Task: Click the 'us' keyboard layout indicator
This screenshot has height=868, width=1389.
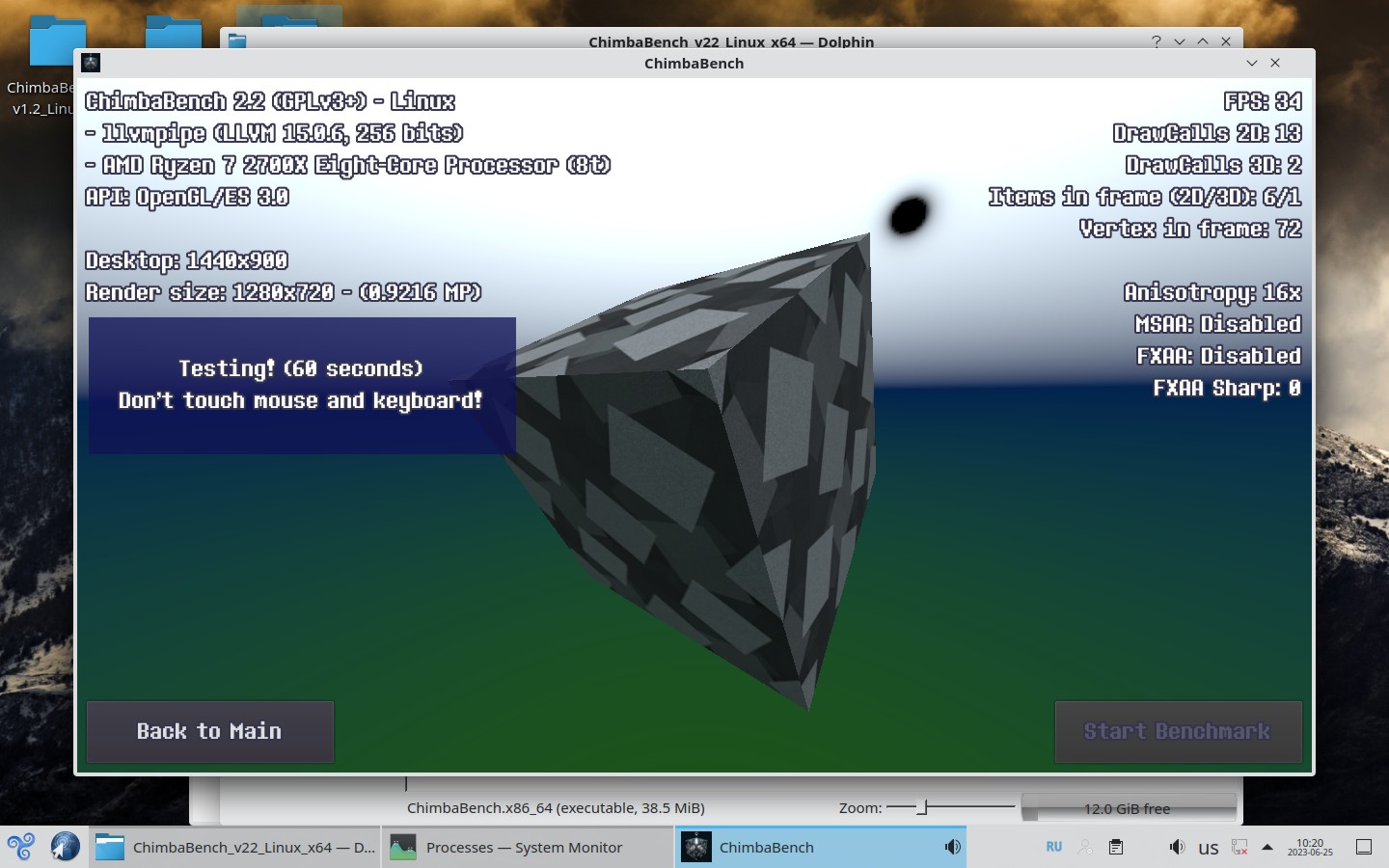Action: point(1209,848)
